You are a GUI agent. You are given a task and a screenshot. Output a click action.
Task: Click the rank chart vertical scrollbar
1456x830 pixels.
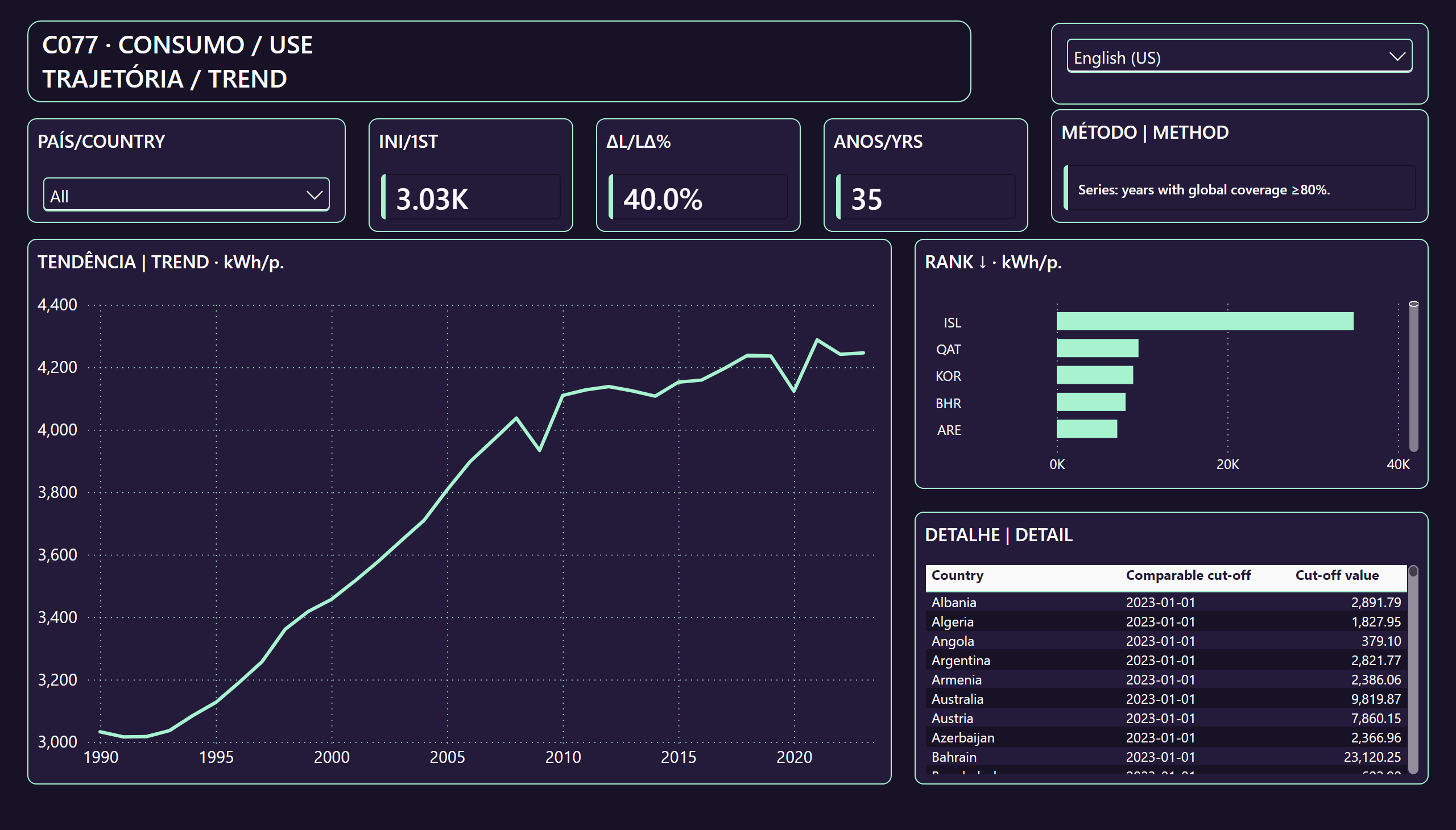(x=1413, y=376)
